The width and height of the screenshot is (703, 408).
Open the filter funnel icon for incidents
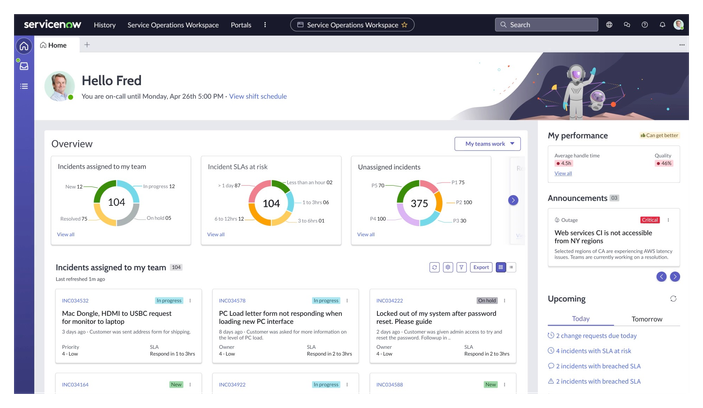[x=461, y=267]
